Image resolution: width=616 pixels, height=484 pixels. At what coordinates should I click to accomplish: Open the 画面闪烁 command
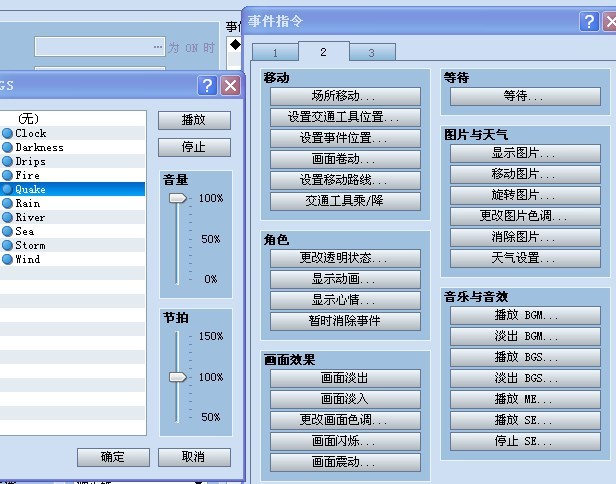[345, 441]
